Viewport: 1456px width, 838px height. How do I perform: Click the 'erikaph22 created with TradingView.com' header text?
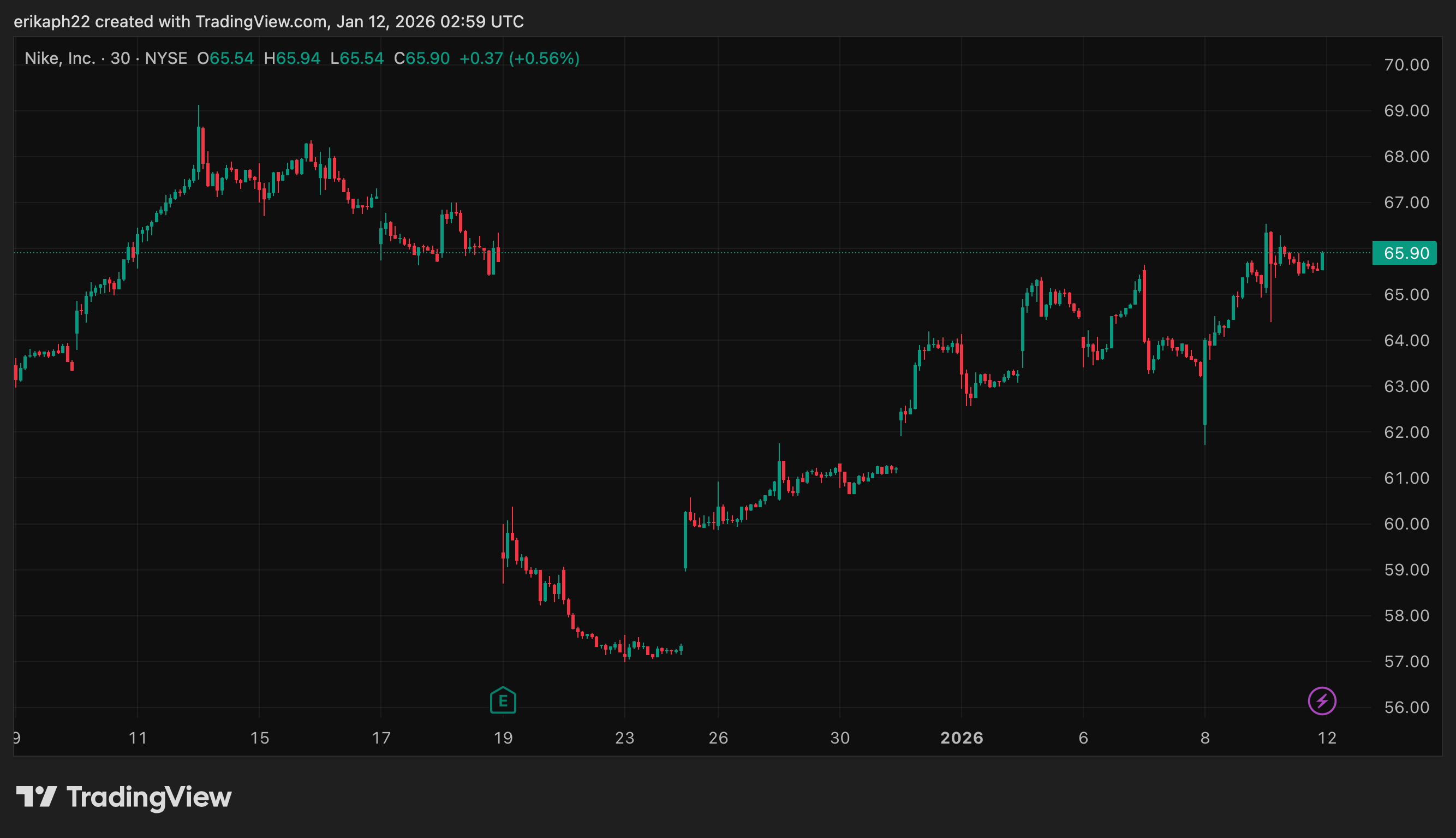coord(268,22)
